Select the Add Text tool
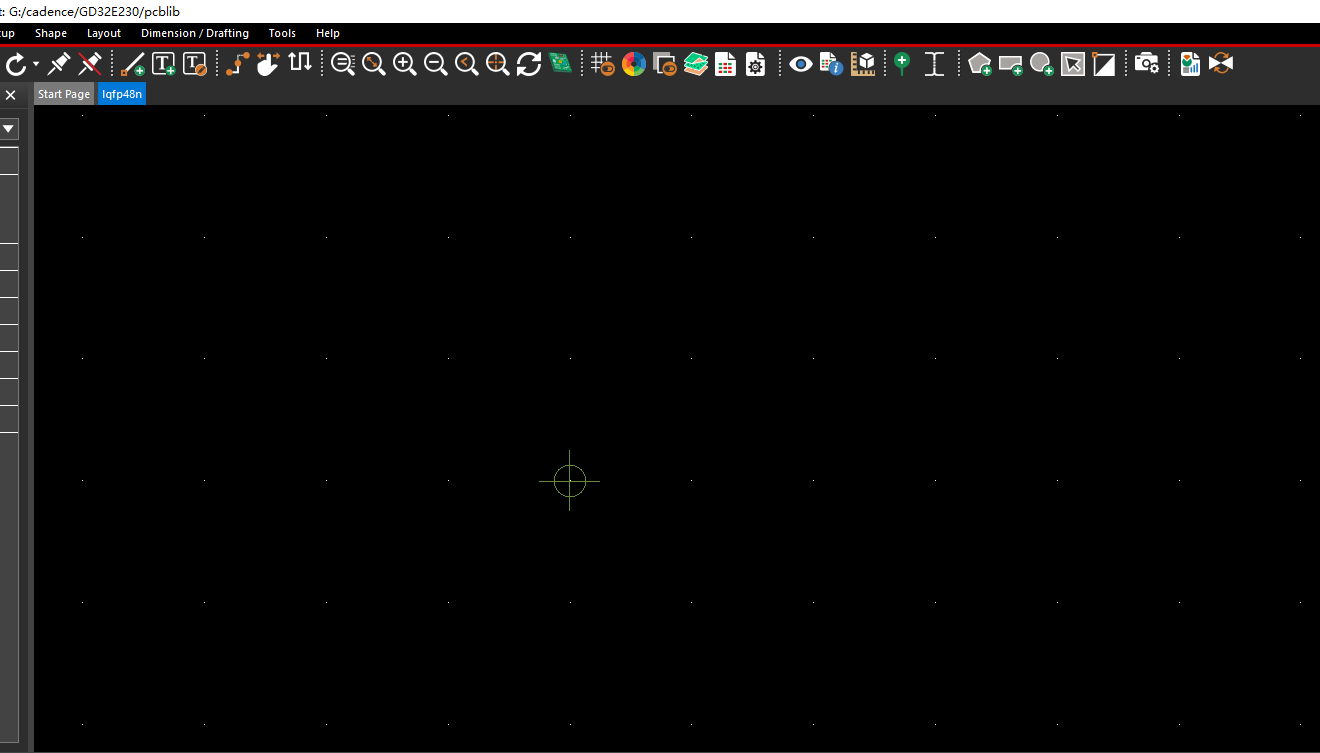 point(164,64)
